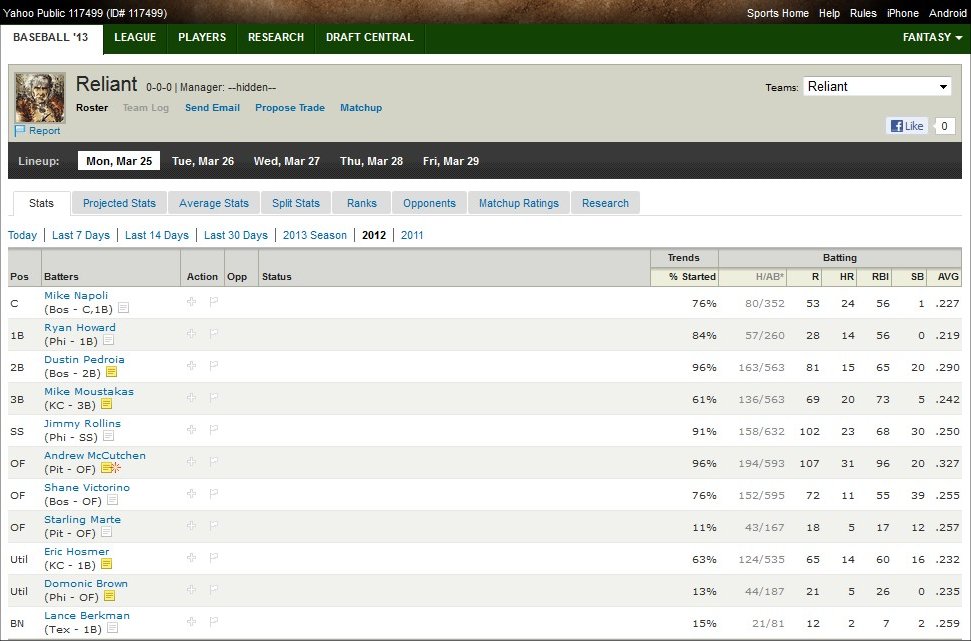Open player notes for Lance Berkman
The height and width of the screenshot is (641, 971).
pos(112,628)
